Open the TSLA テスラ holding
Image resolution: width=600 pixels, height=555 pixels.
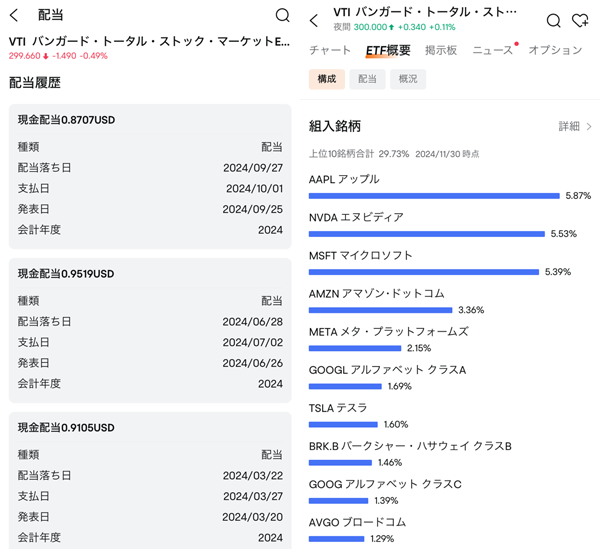338,408
